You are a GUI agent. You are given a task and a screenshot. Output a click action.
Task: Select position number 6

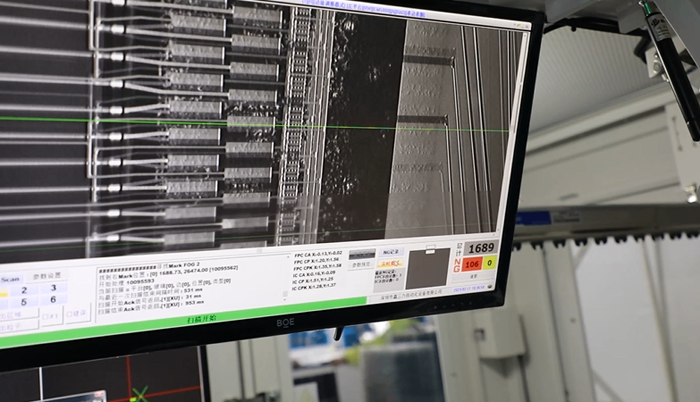pyautogui.click(x=56, y=299)
